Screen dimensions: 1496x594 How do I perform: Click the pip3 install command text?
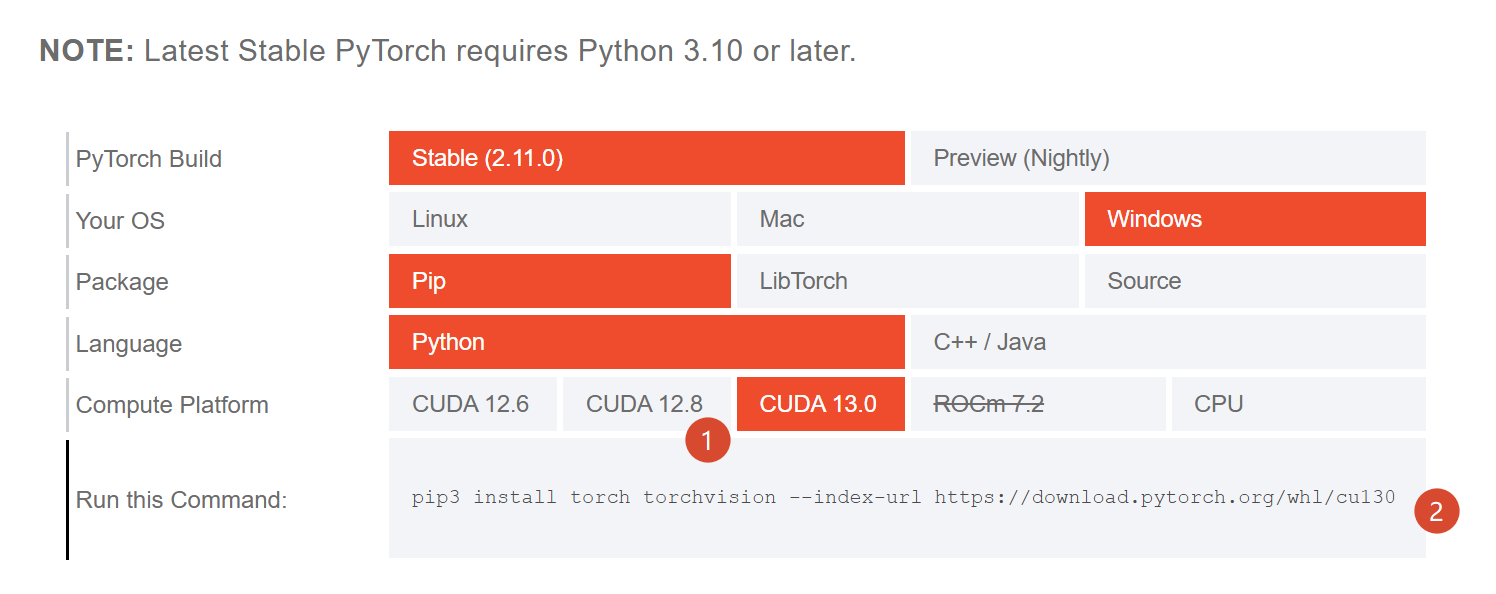click(x=902, y=497)
